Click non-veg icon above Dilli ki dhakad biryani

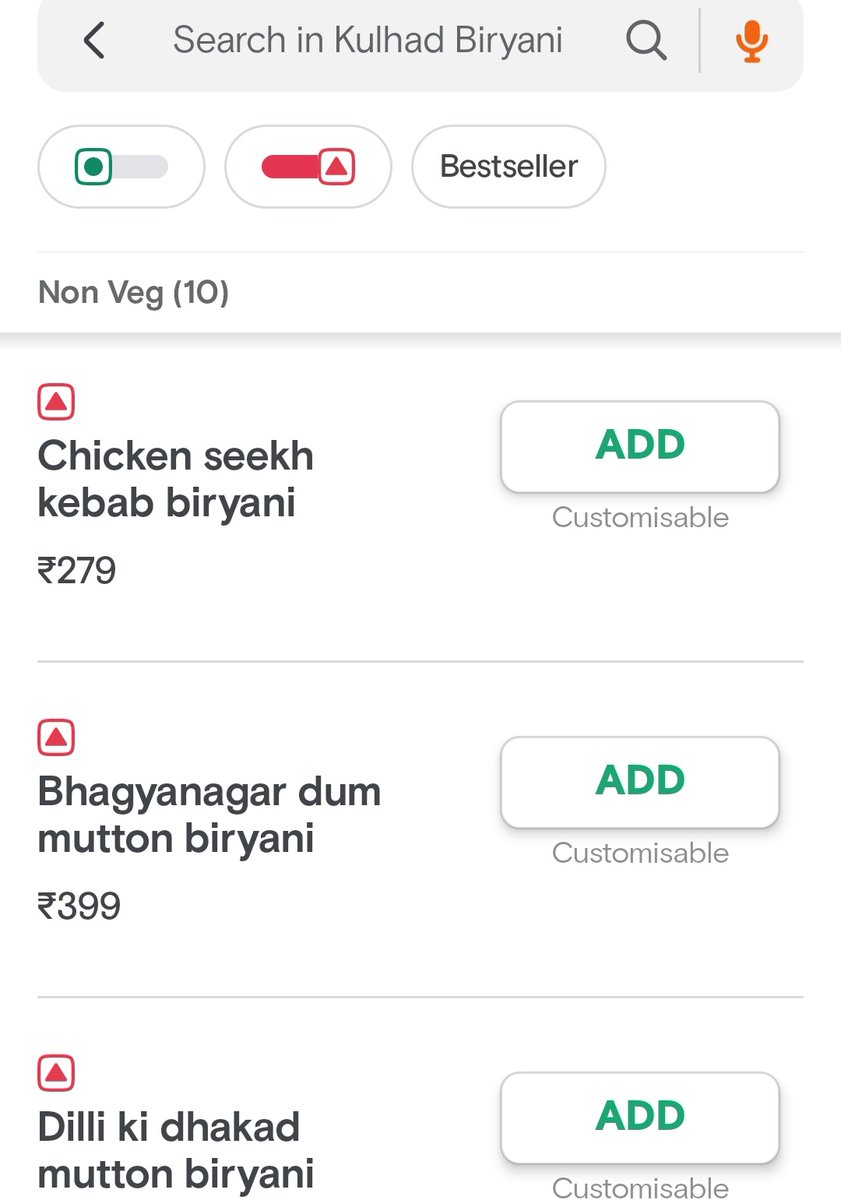[x=57, y=1074]
